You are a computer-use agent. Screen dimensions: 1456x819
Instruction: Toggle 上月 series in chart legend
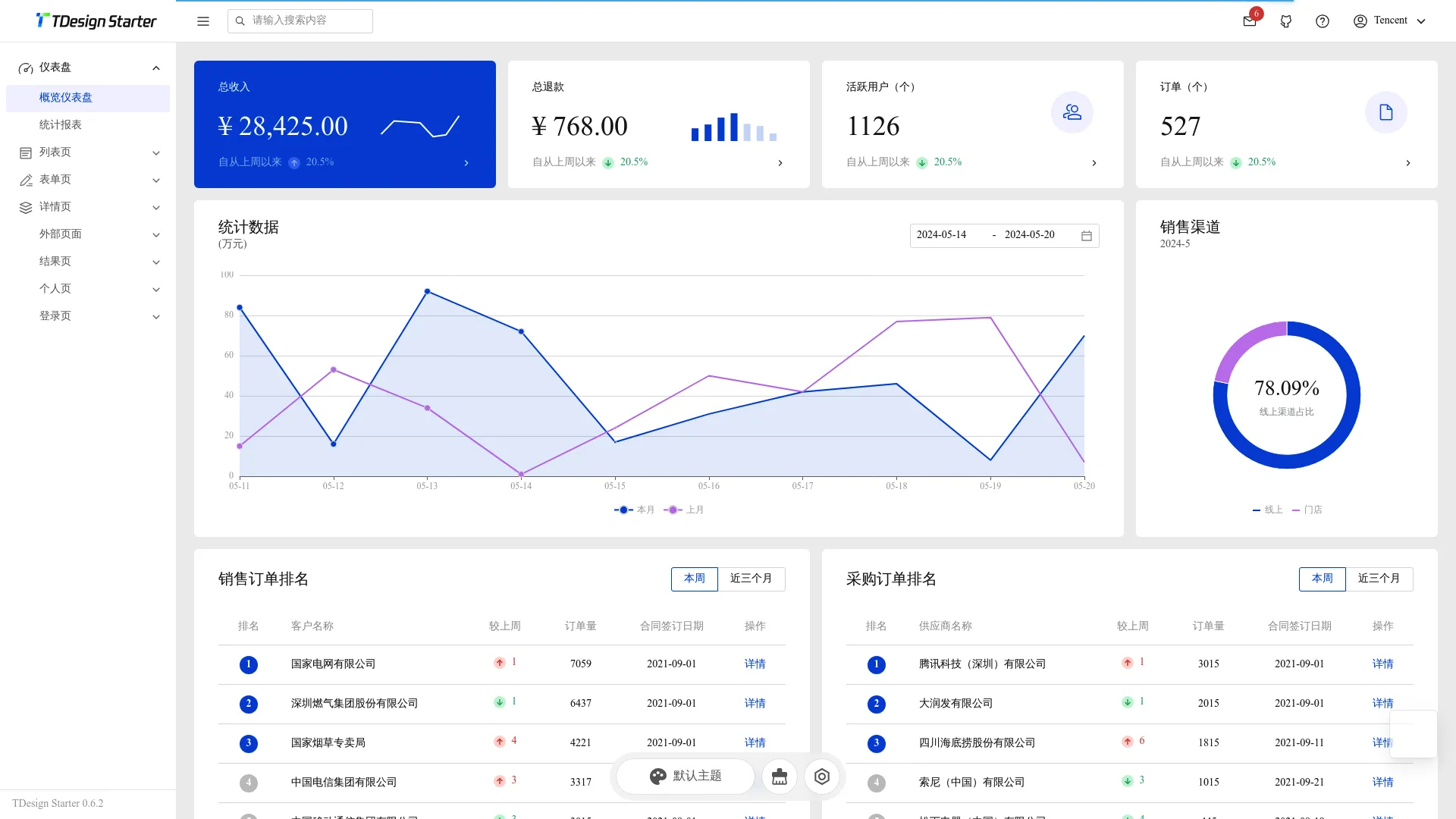click(684, 510)
